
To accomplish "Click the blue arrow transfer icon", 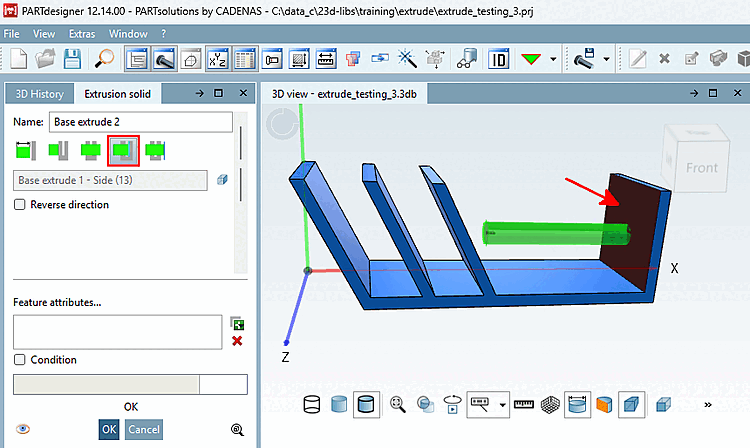I will coord(380,59).
